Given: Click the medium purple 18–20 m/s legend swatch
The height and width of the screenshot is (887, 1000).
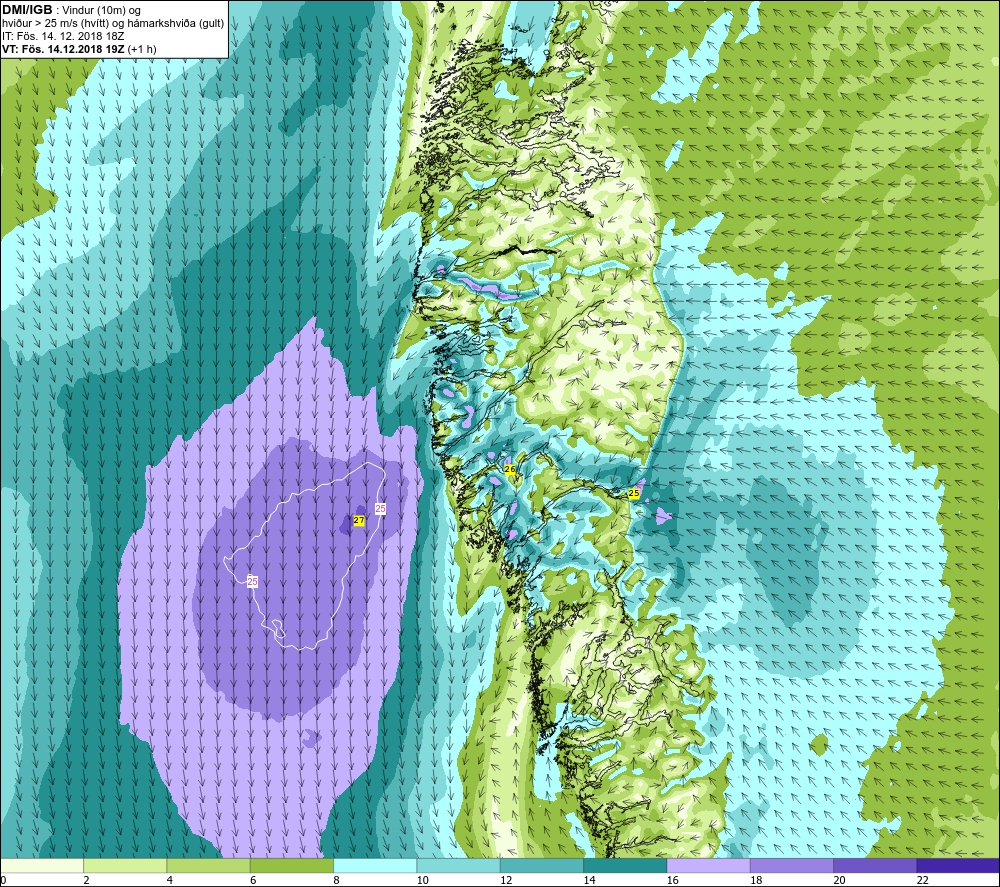Looking at the screenshot, I should pyautogui.click(x=791, y=865).
